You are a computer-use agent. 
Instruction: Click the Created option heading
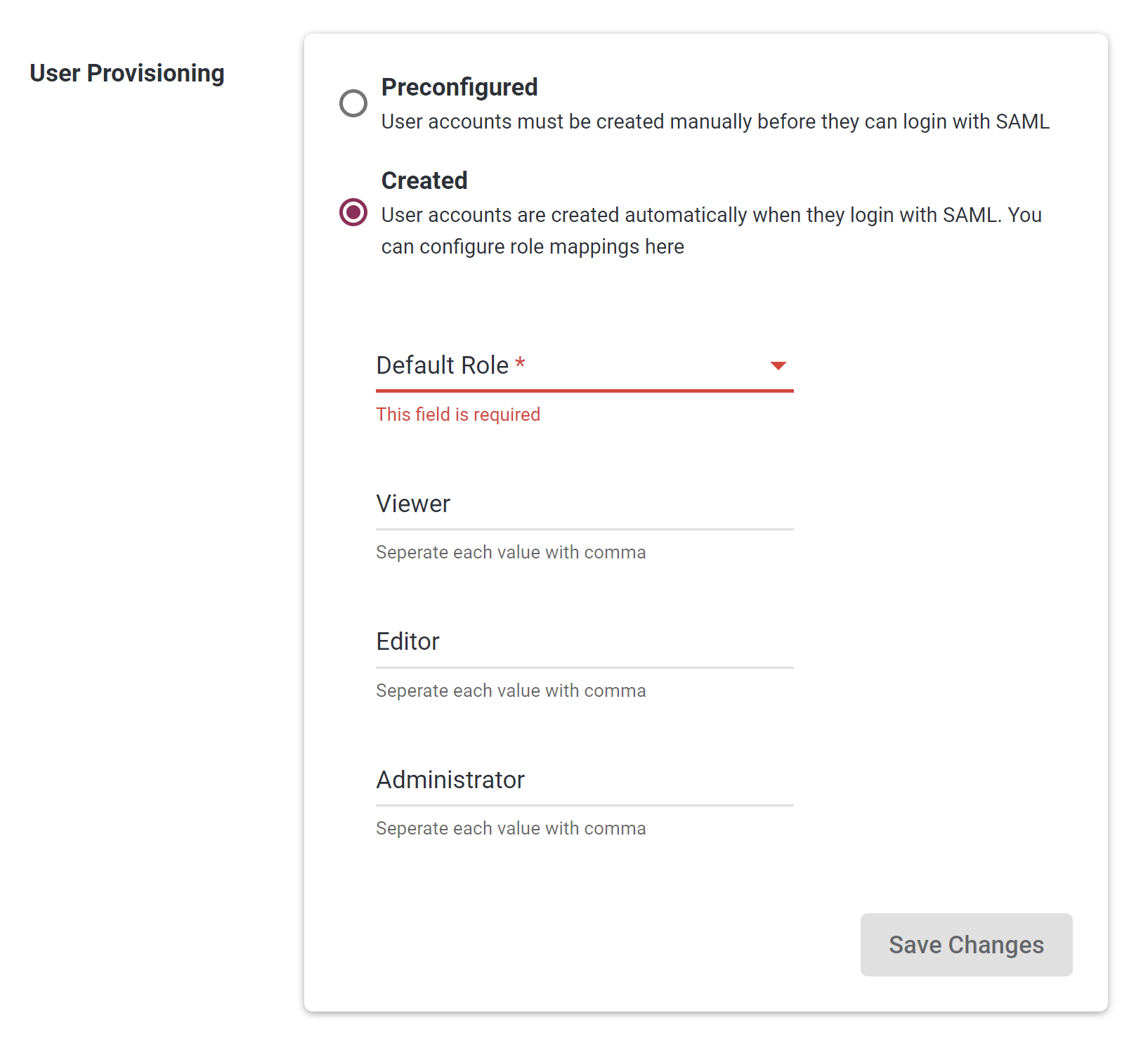point(424,181)
